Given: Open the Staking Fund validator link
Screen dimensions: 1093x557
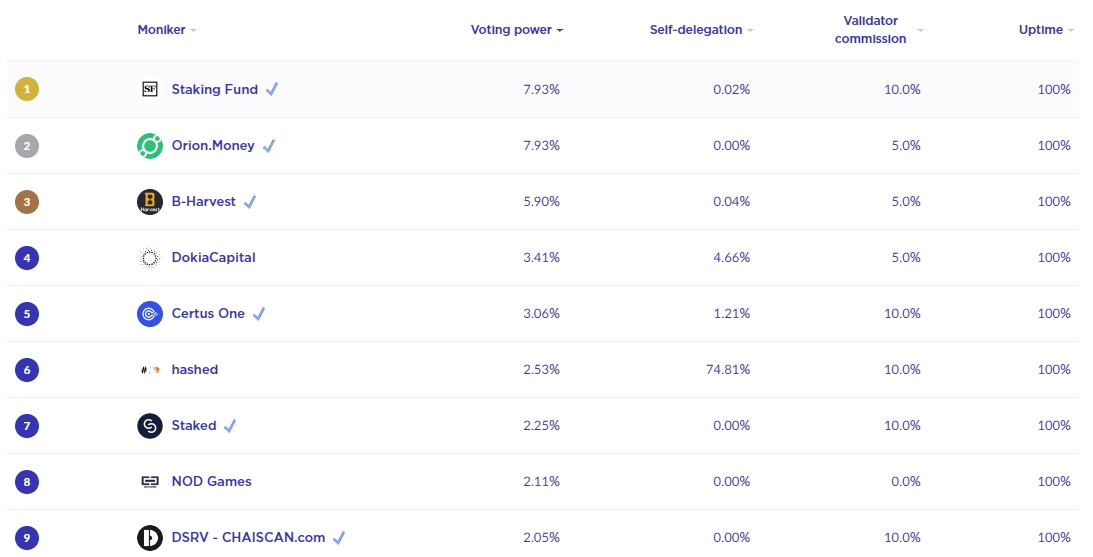Looking at the screenshot, I should [x=214, y=89].
